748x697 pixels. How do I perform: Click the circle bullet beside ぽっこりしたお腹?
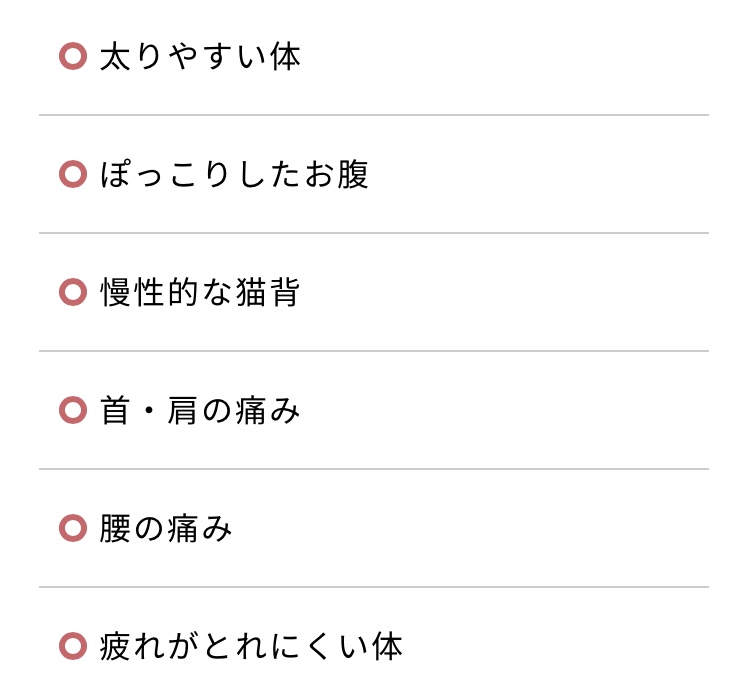pyautogui.click(x=73, y=174)
